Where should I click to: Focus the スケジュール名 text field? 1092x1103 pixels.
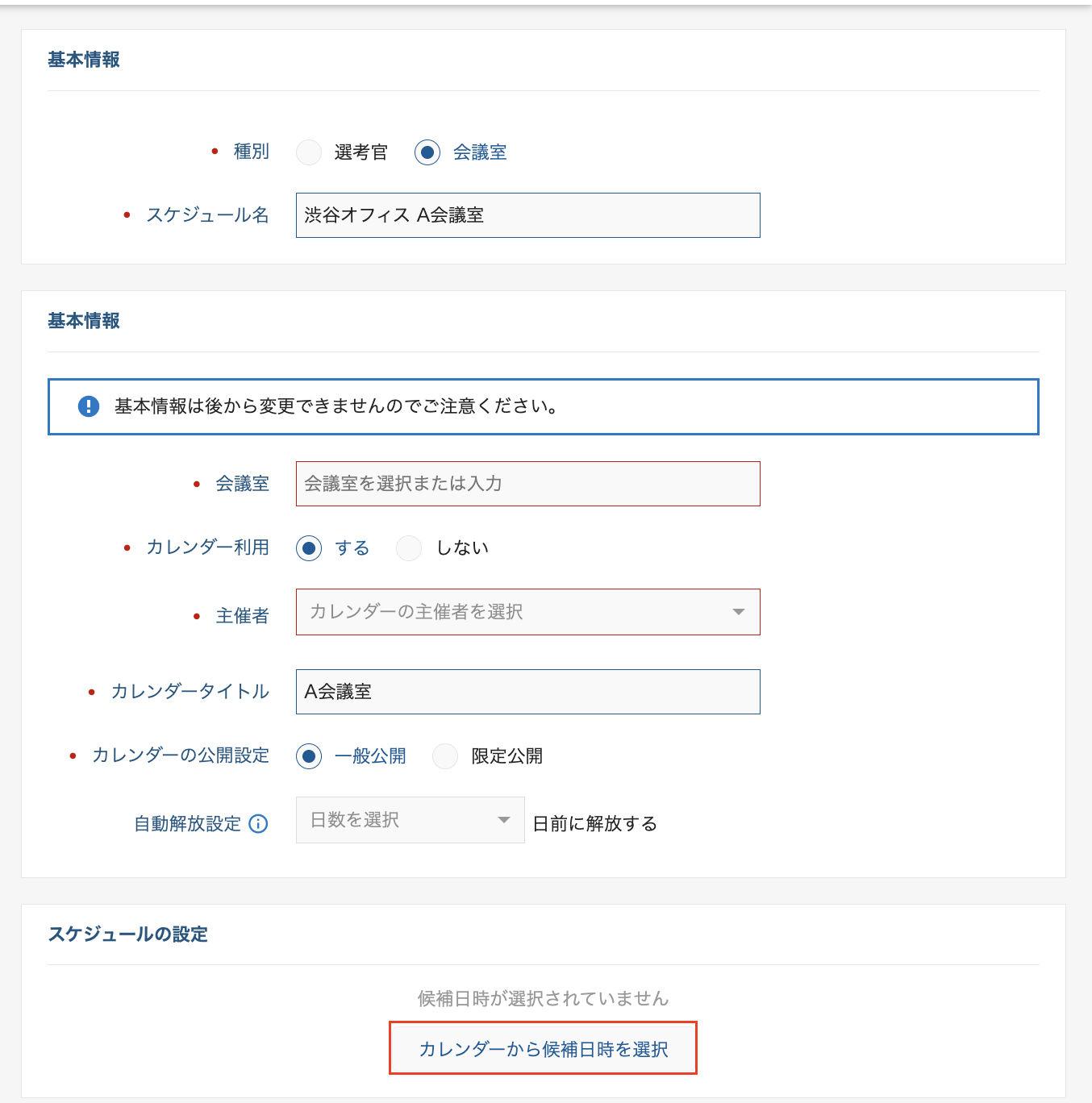click(x=527, y=215)
